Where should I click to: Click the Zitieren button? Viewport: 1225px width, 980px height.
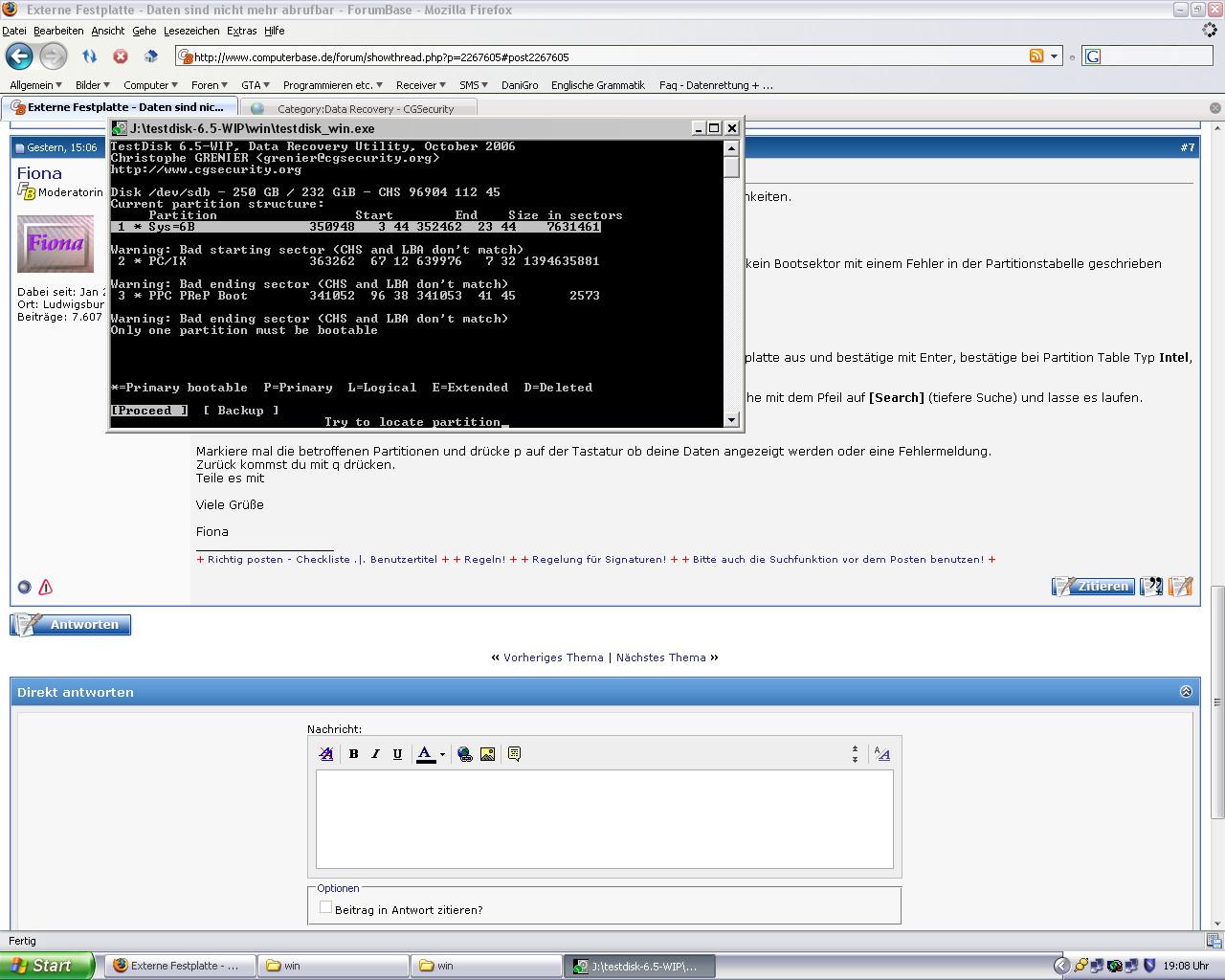point(1093,587)
